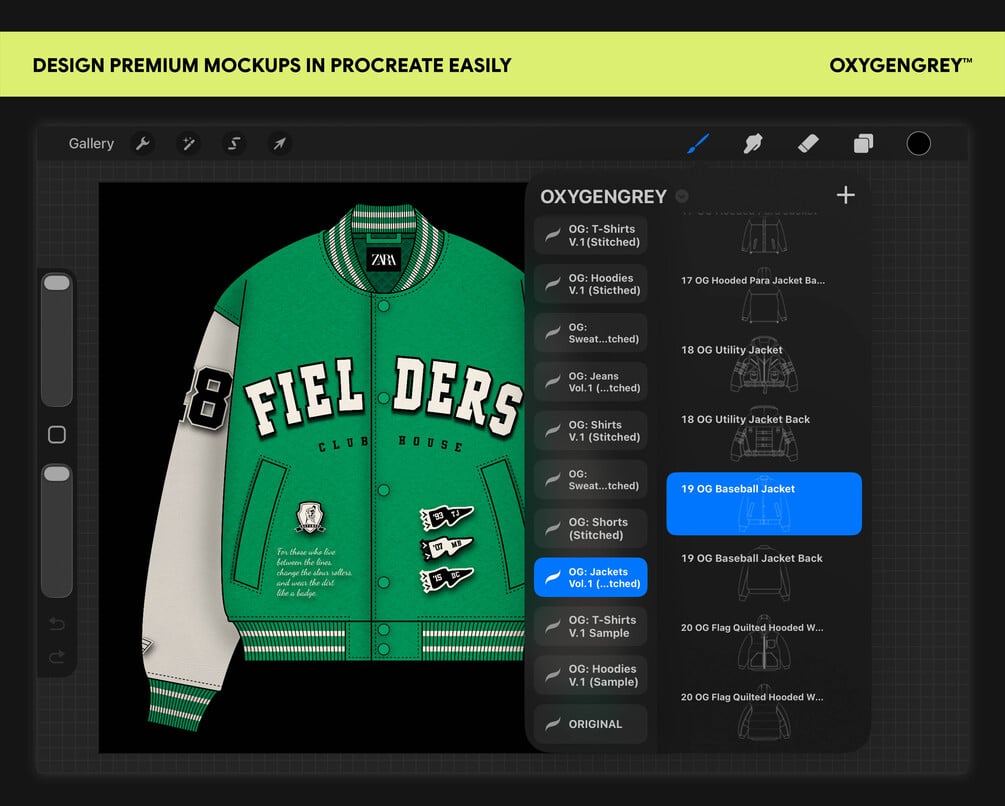Click the brush icon beside OG: Shorts (Stitched)

tap(552, 529)
